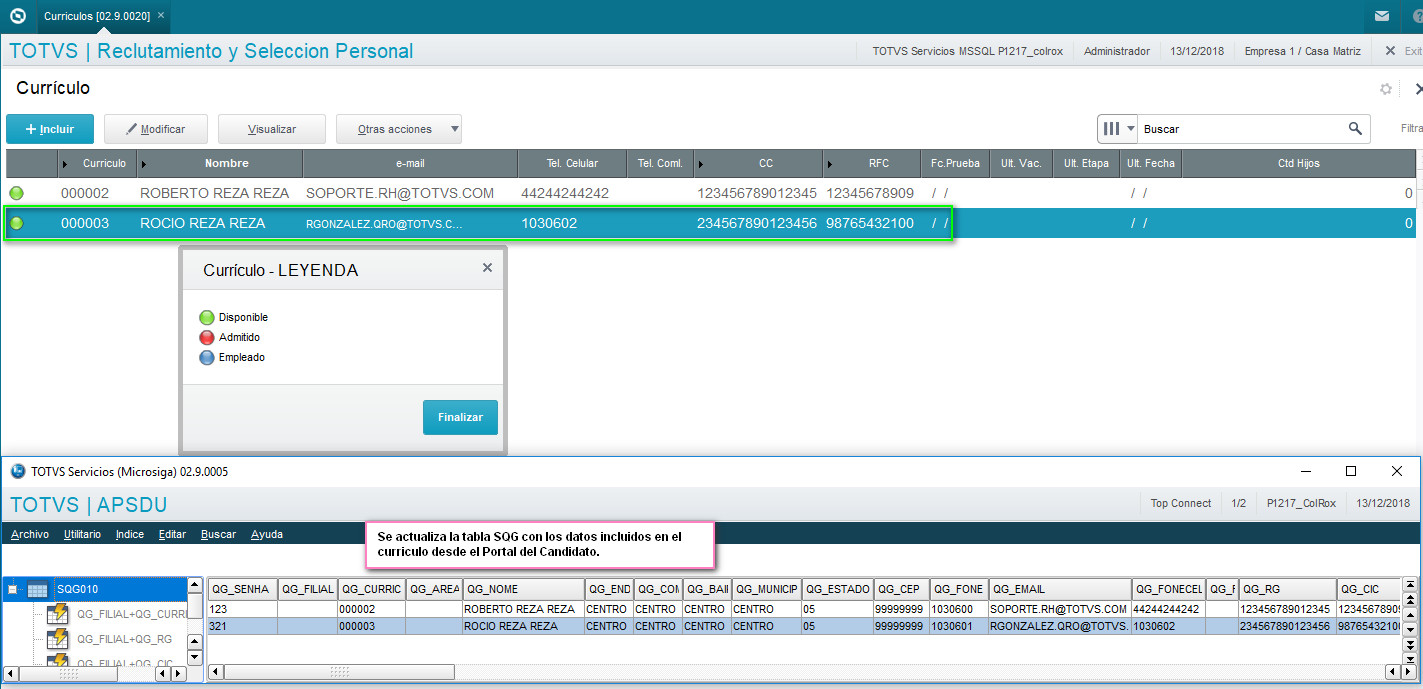The width and height of the screenshot is (1423, 689).
Task: Click QG_SENHA value 123 in APSDU
Action: [218, 609]
